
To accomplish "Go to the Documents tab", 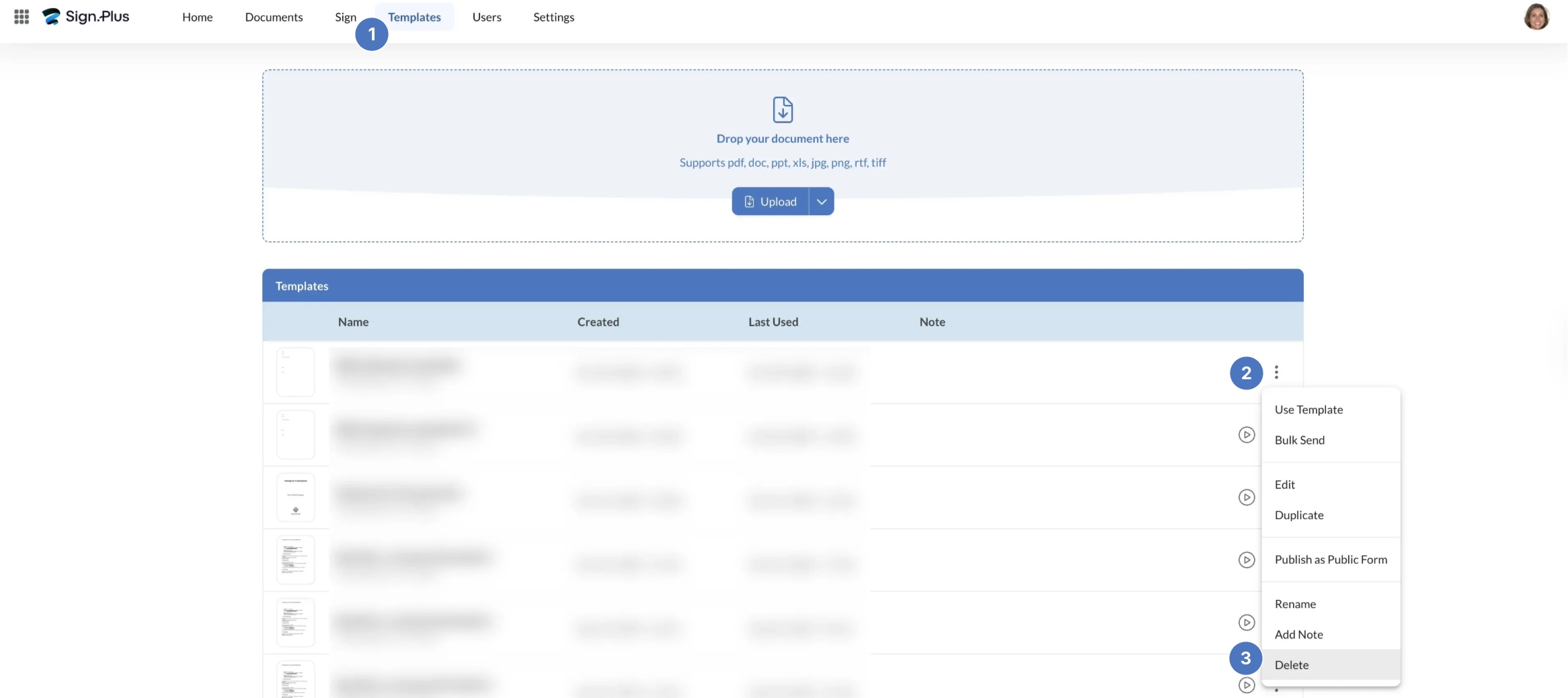I will pyautogui.click(x=274, y=17).
